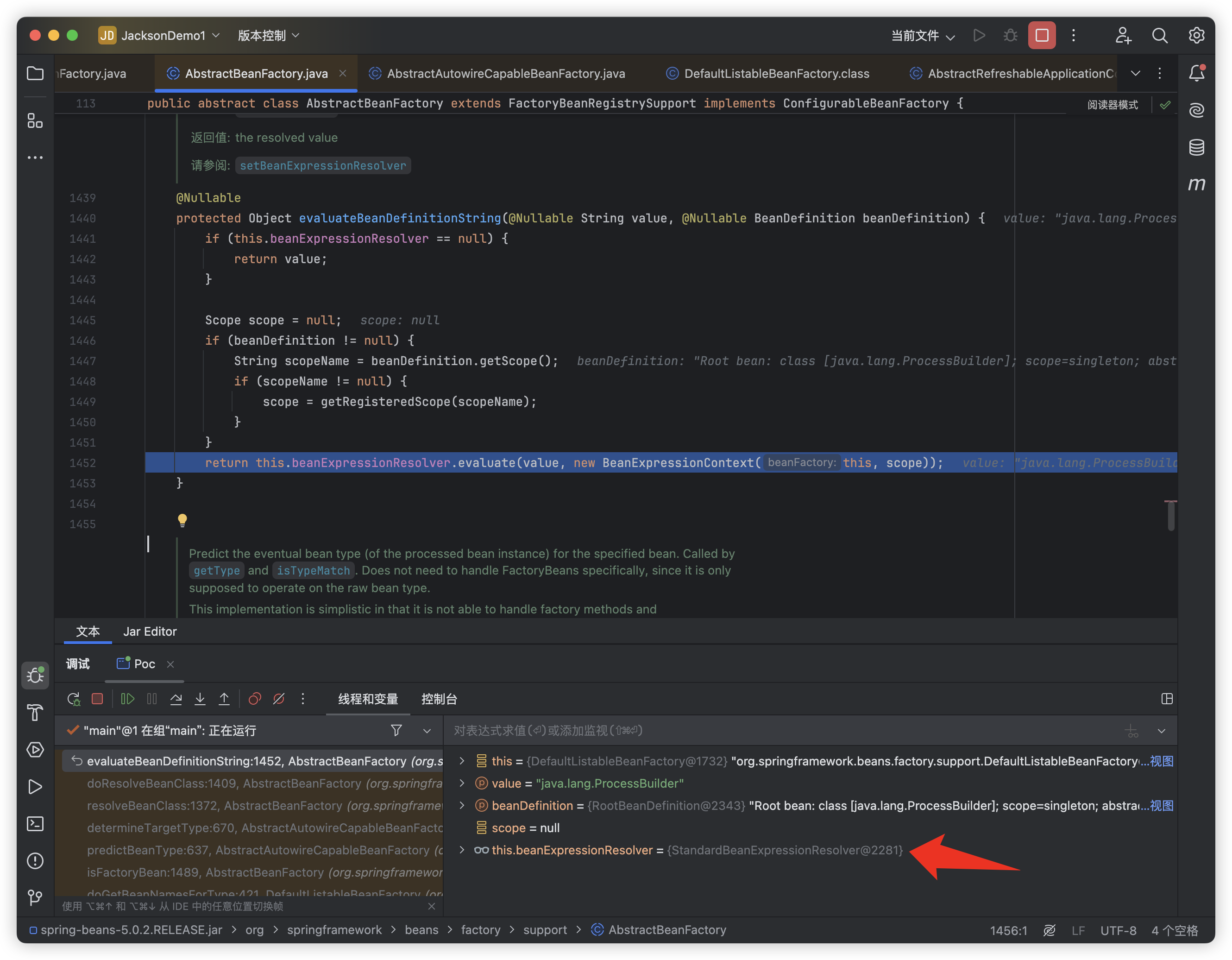
Task: Step into the method call
Action: point(200,699)
